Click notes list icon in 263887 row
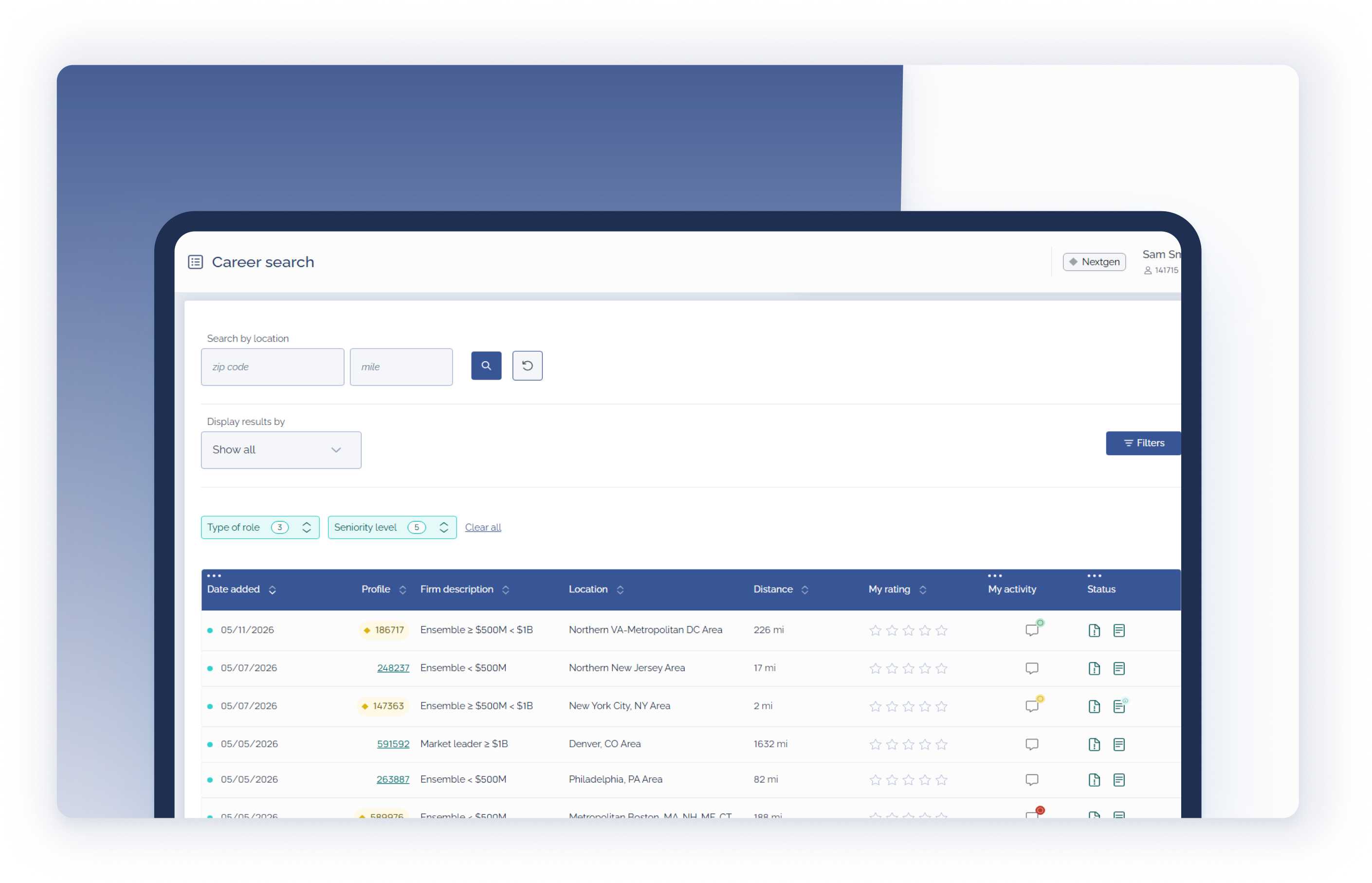The width and height of the screenshot is (1372, 883). [1119, 780]
